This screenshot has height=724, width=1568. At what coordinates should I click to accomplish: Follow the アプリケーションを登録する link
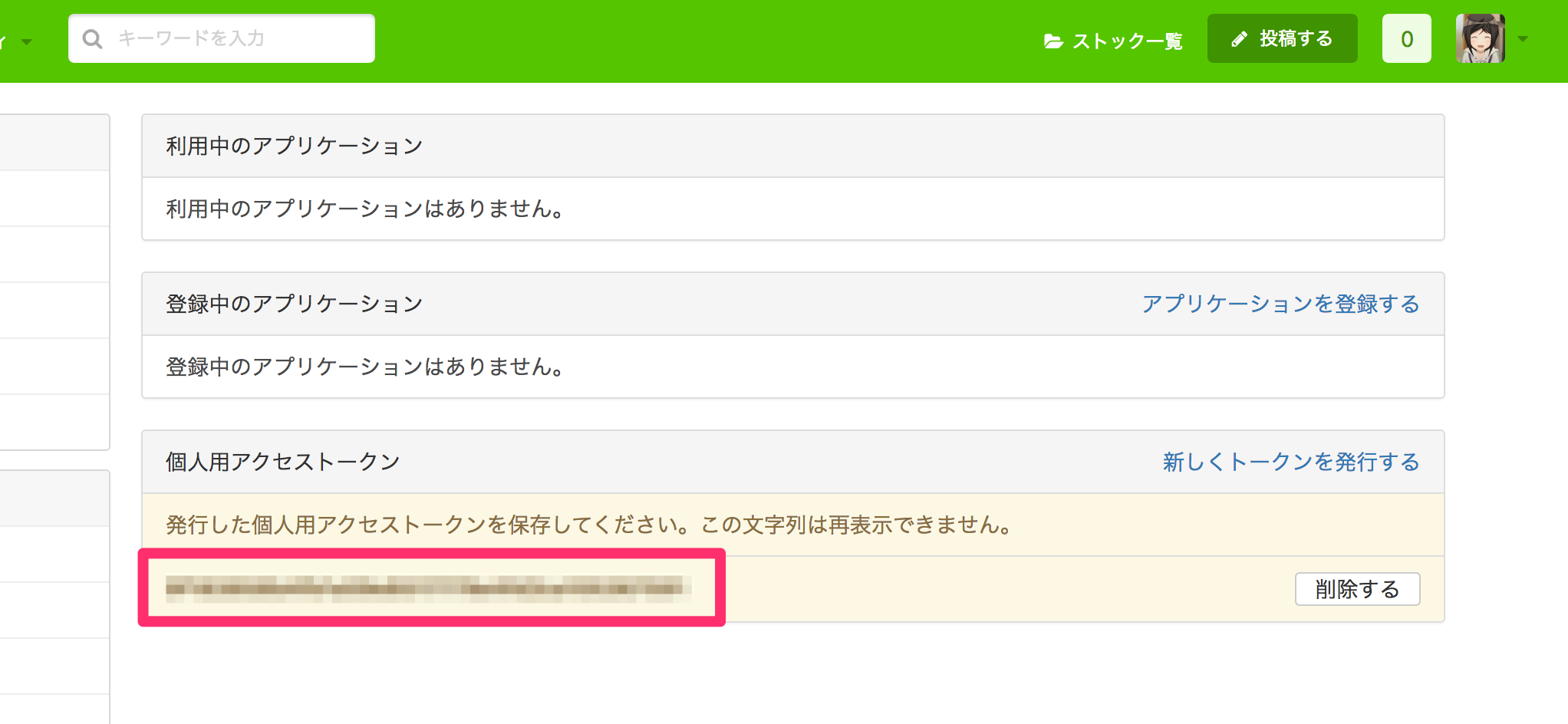click(x=1280, y=304)
